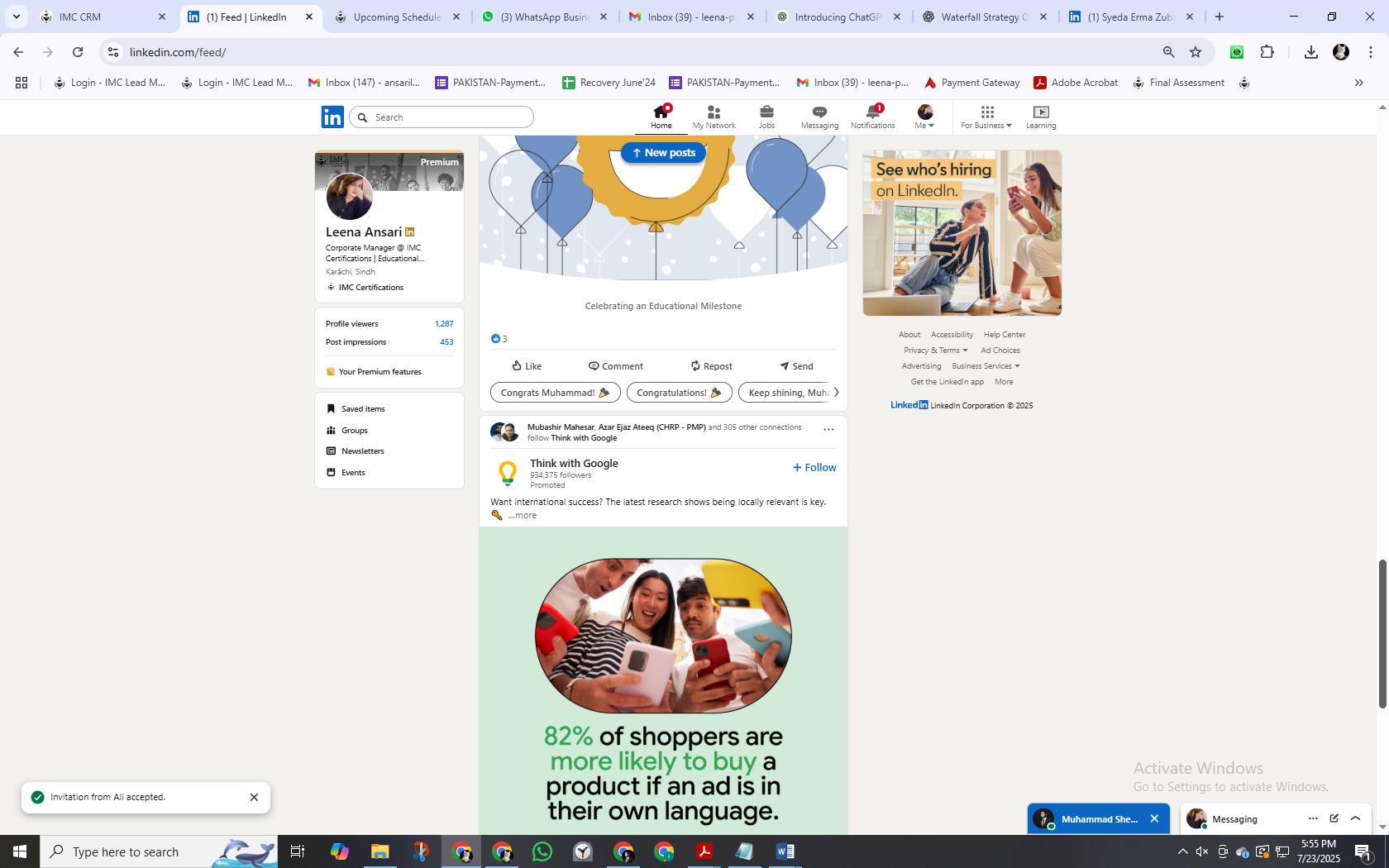The width and height of the screenshot is (1389, 868).
Task: Repost the milestone post
Action: (x=712, y=366)
